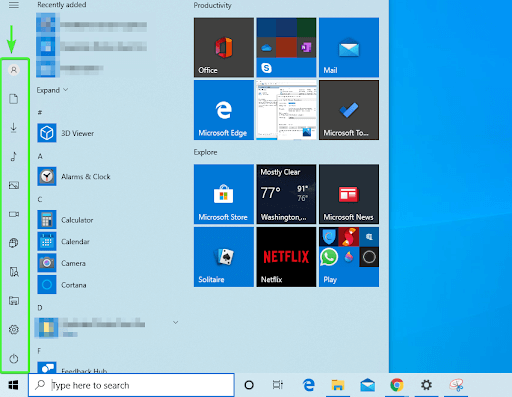The image size is (512, 397).
Task: Open the Microsoft News tile
Action: click(349, 194)
